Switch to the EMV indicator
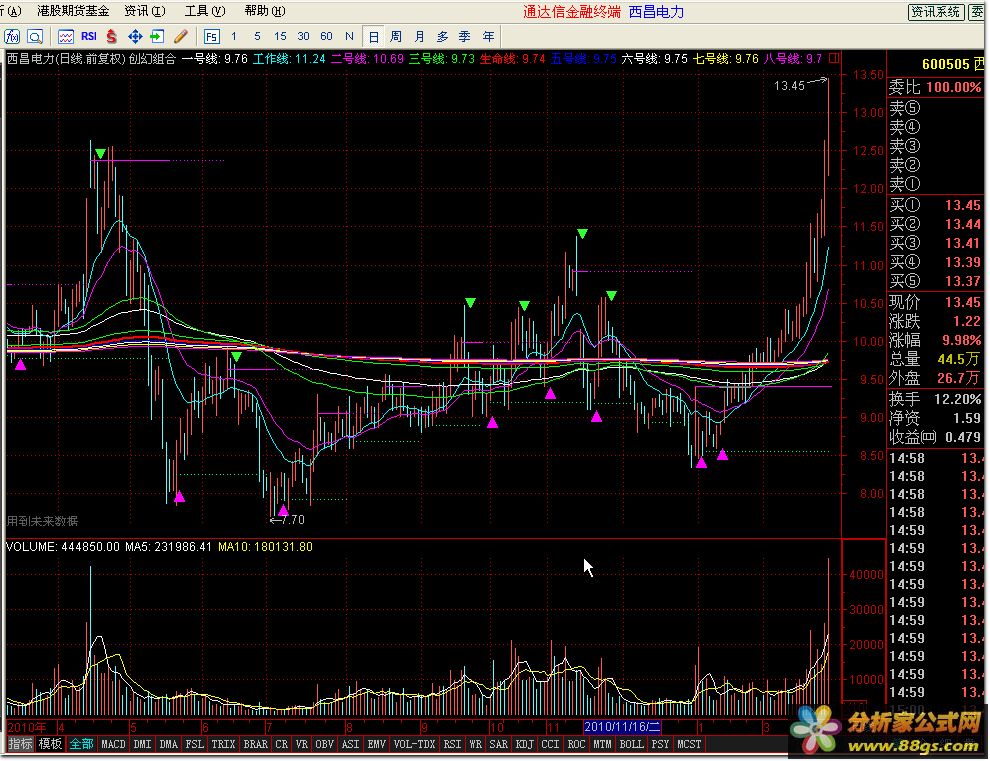The image size is (990, 761). [376, 744]
